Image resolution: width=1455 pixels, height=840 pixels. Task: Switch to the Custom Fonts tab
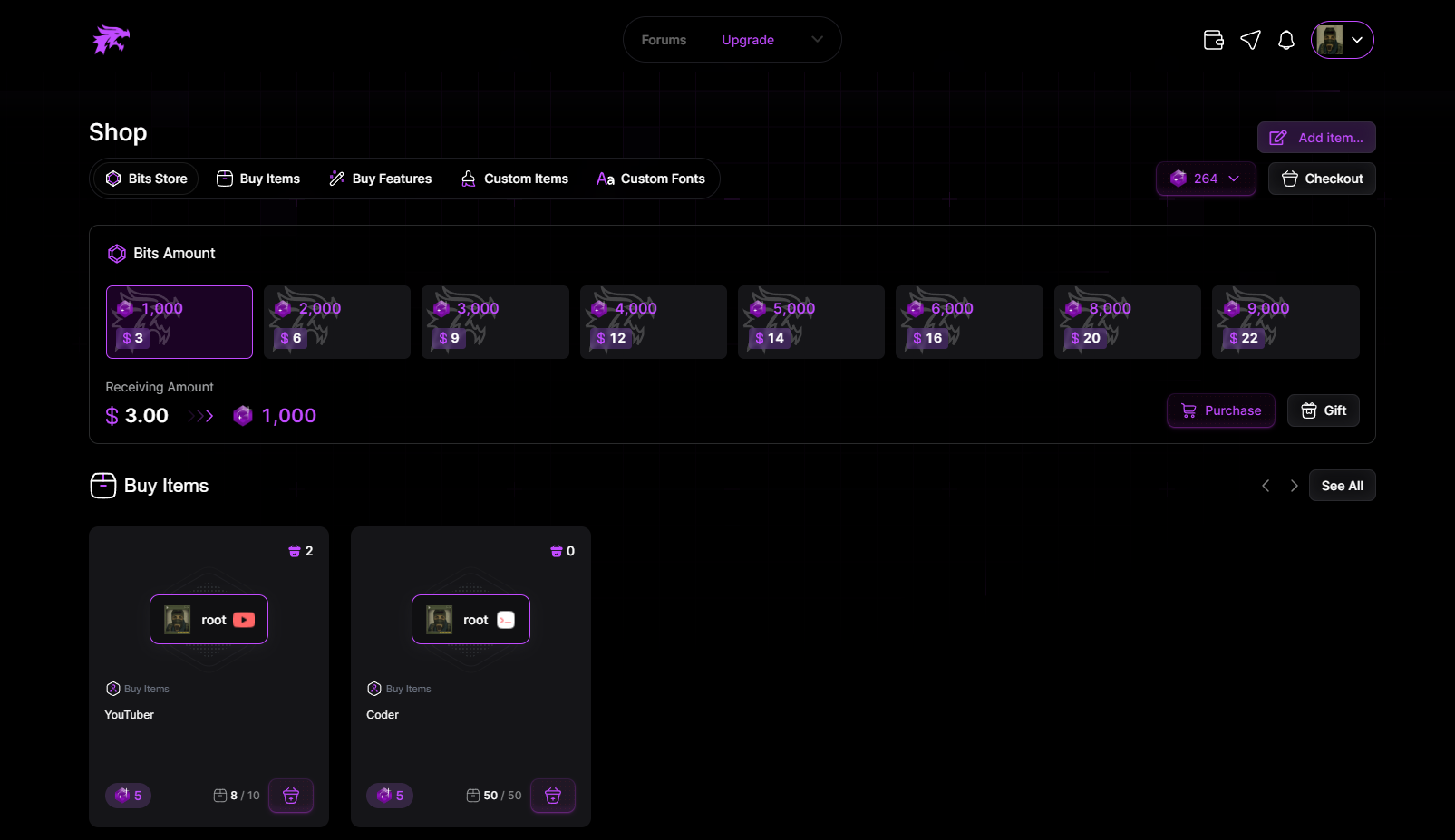click(651, 179)
